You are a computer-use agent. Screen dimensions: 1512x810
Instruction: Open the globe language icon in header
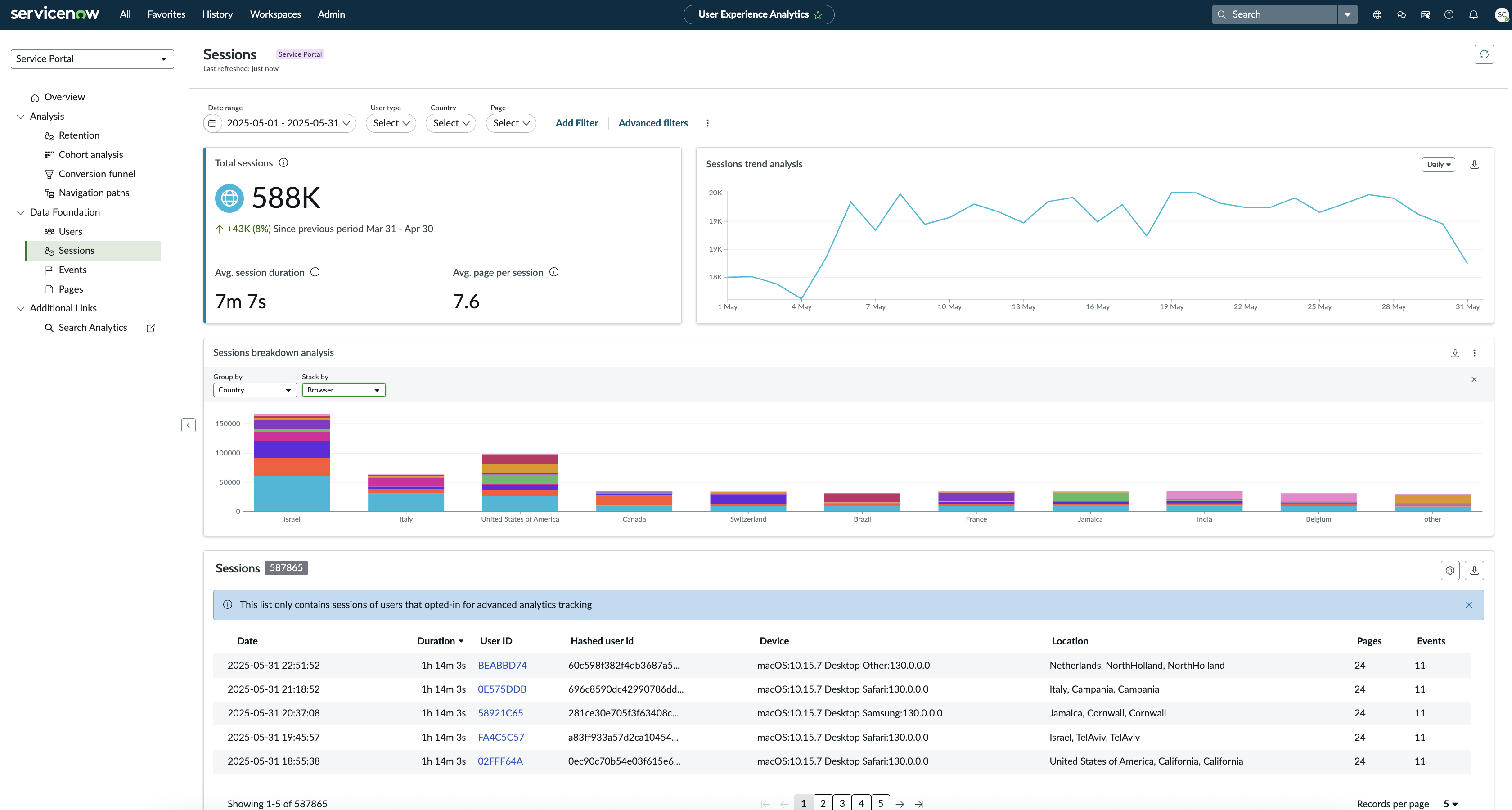pyautogui.click(x=1377, y=15)
